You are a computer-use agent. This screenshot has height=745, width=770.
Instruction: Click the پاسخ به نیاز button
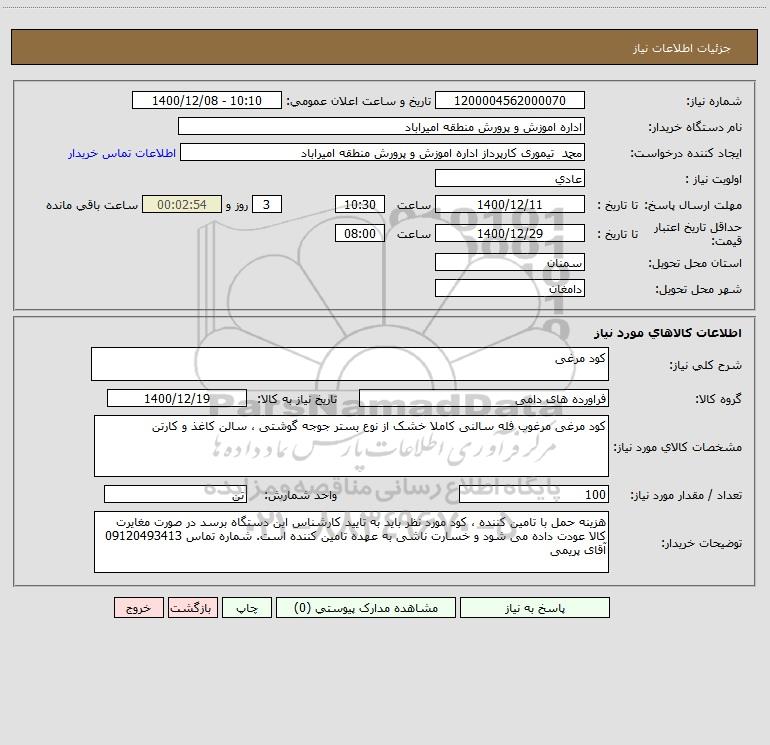pos(534,608)
